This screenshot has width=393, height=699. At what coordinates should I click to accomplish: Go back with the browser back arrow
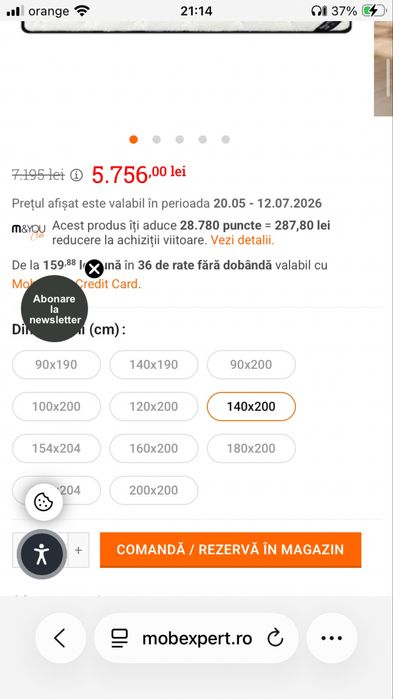[x=60, y=638]
